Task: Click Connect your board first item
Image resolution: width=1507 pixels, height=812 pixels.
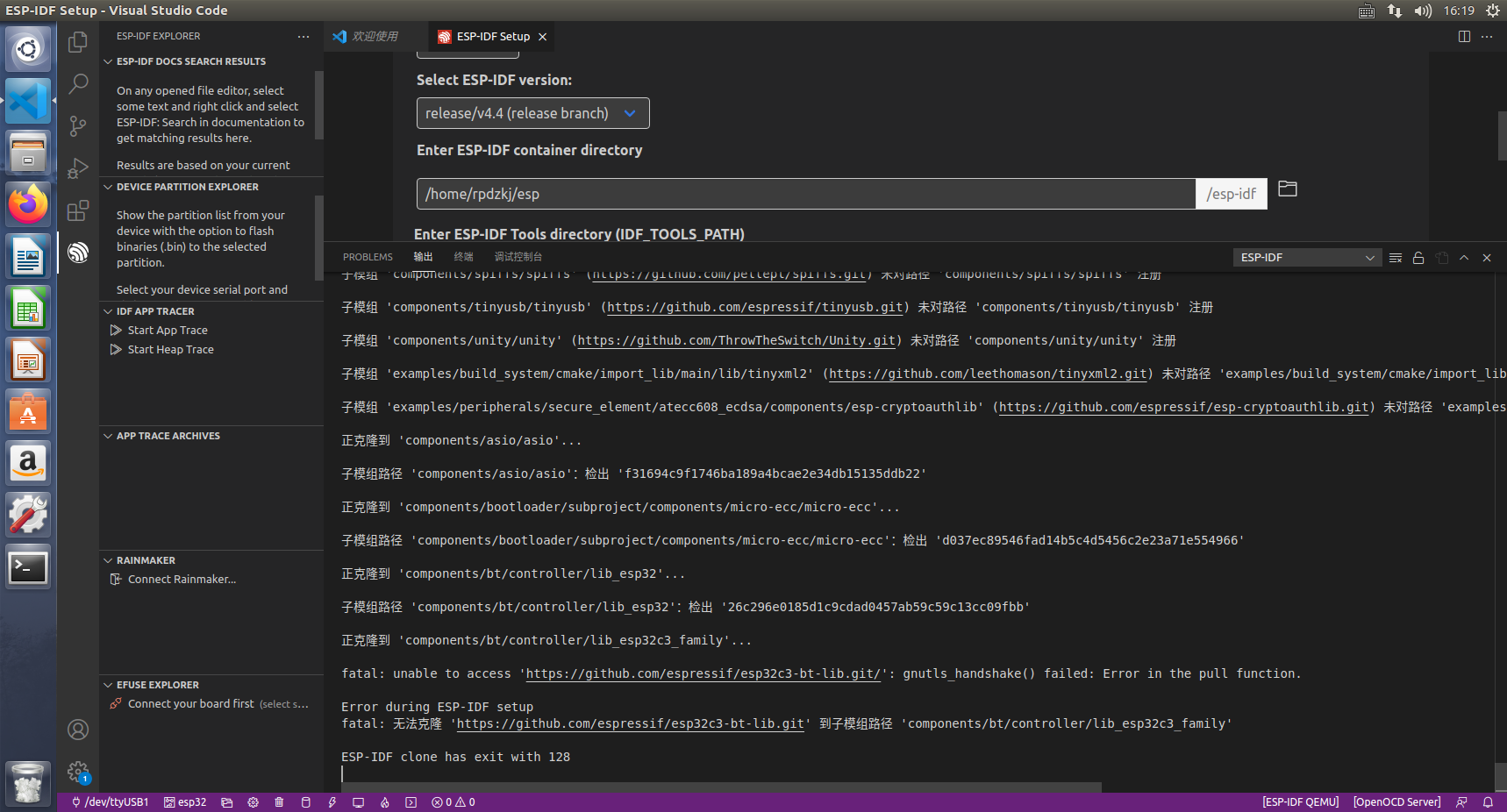Action: click(x=190, y=704)
